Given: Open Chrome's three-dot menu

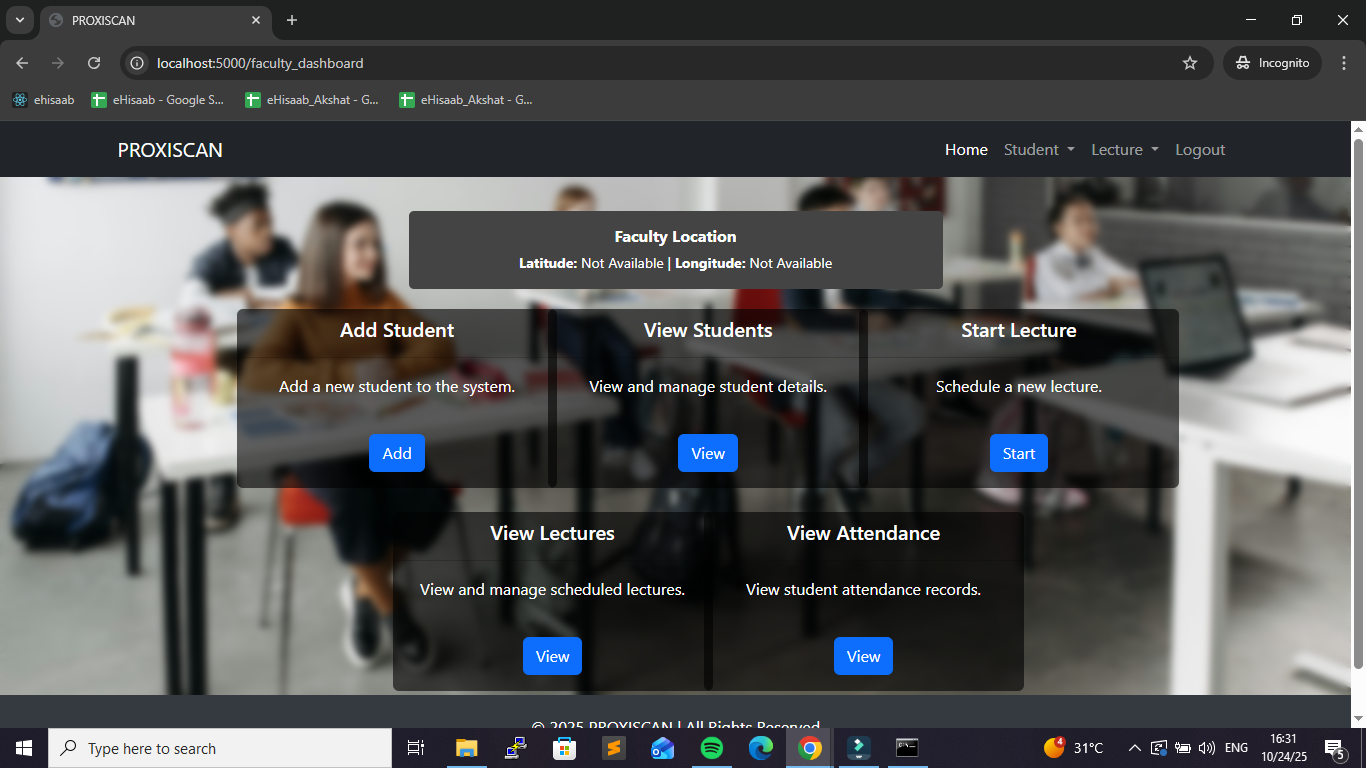Looking at the screenshot, I should coord(1343,63).
